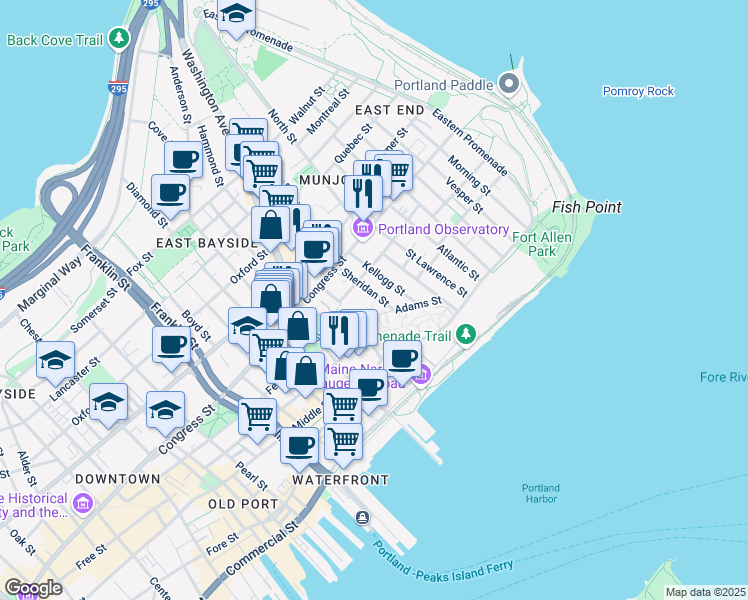Click the school marker at the map's top edge
Image resolution: width=748 pixels, height=600 pixels.
coord(236,17)
